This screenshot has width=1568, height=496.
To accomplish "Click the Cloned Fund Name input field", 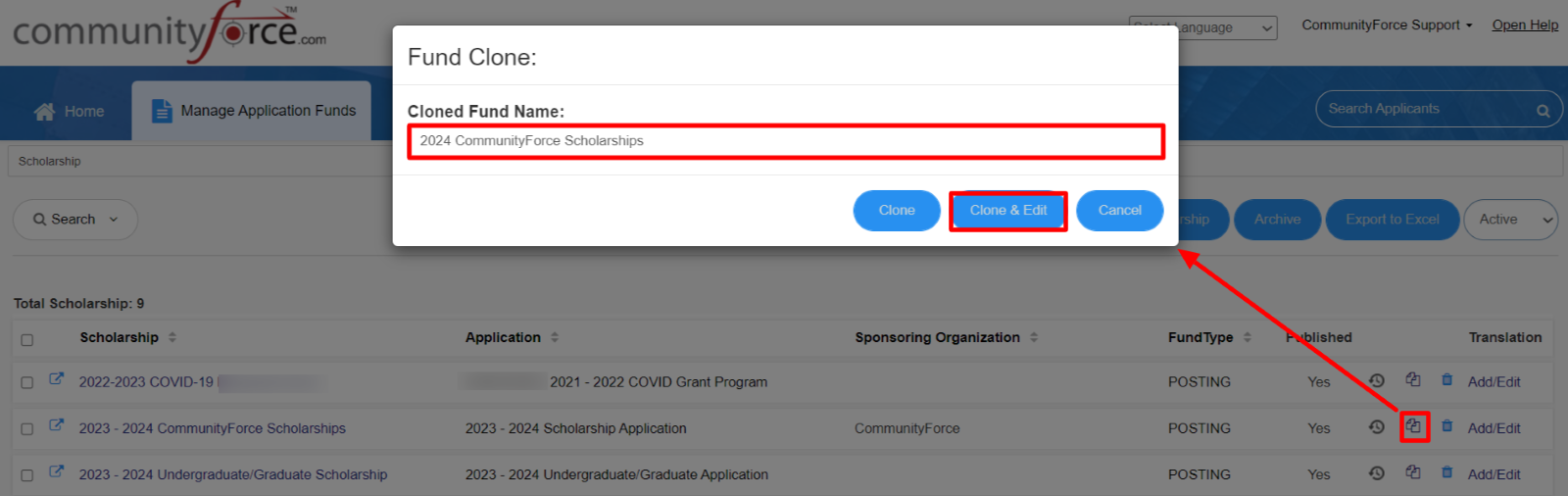I will (x=786, y=141).
